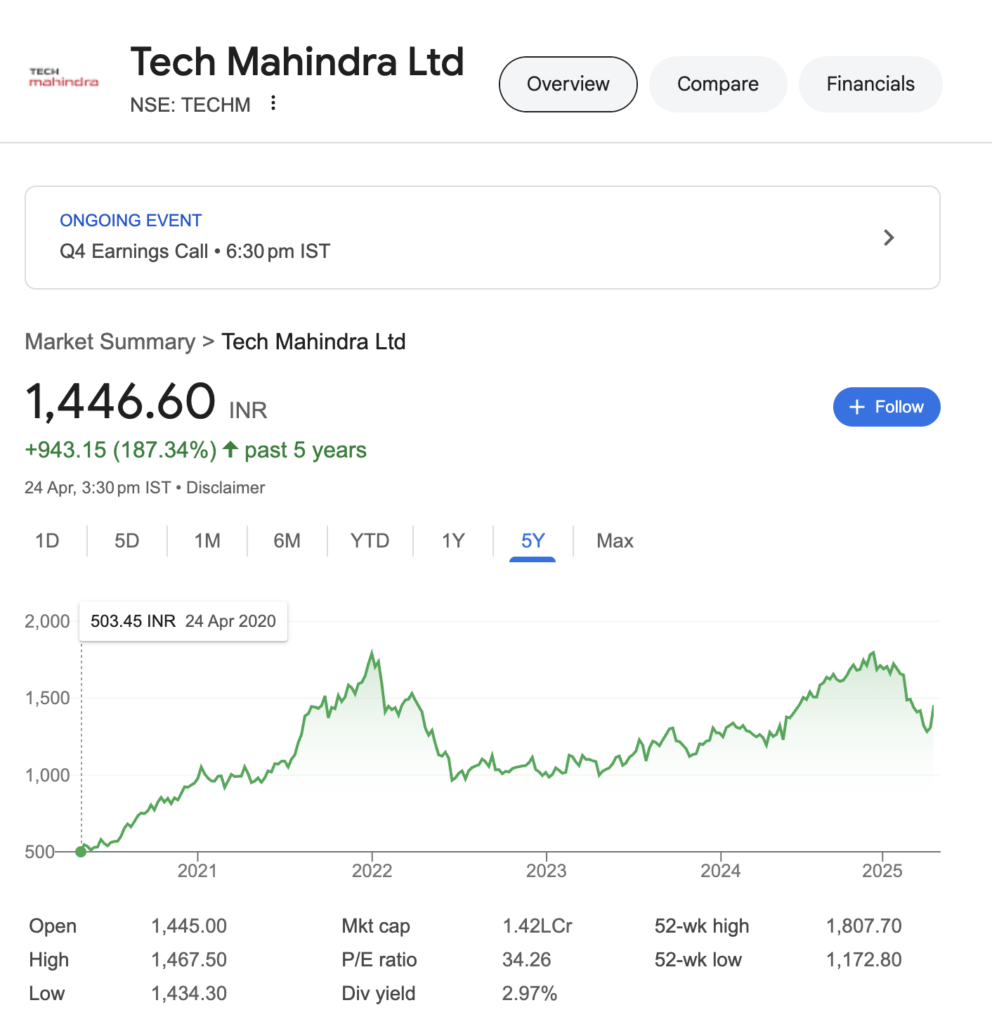The image size is (992, 1024).
Task: Click the Tech Mahindra logo
Action: pos(63,77)
